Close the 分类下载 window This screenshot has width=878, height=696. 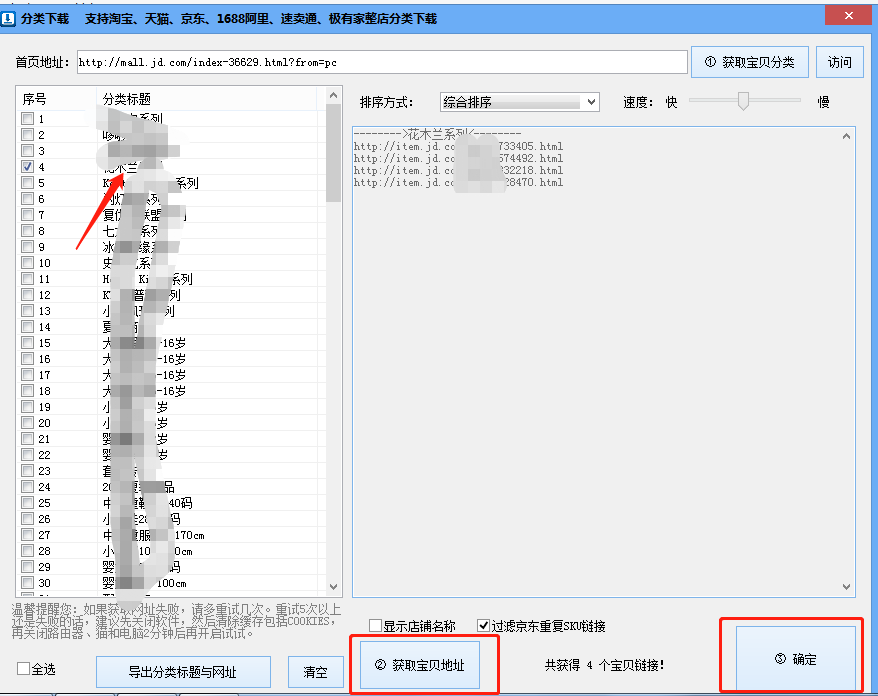point(848,16)
